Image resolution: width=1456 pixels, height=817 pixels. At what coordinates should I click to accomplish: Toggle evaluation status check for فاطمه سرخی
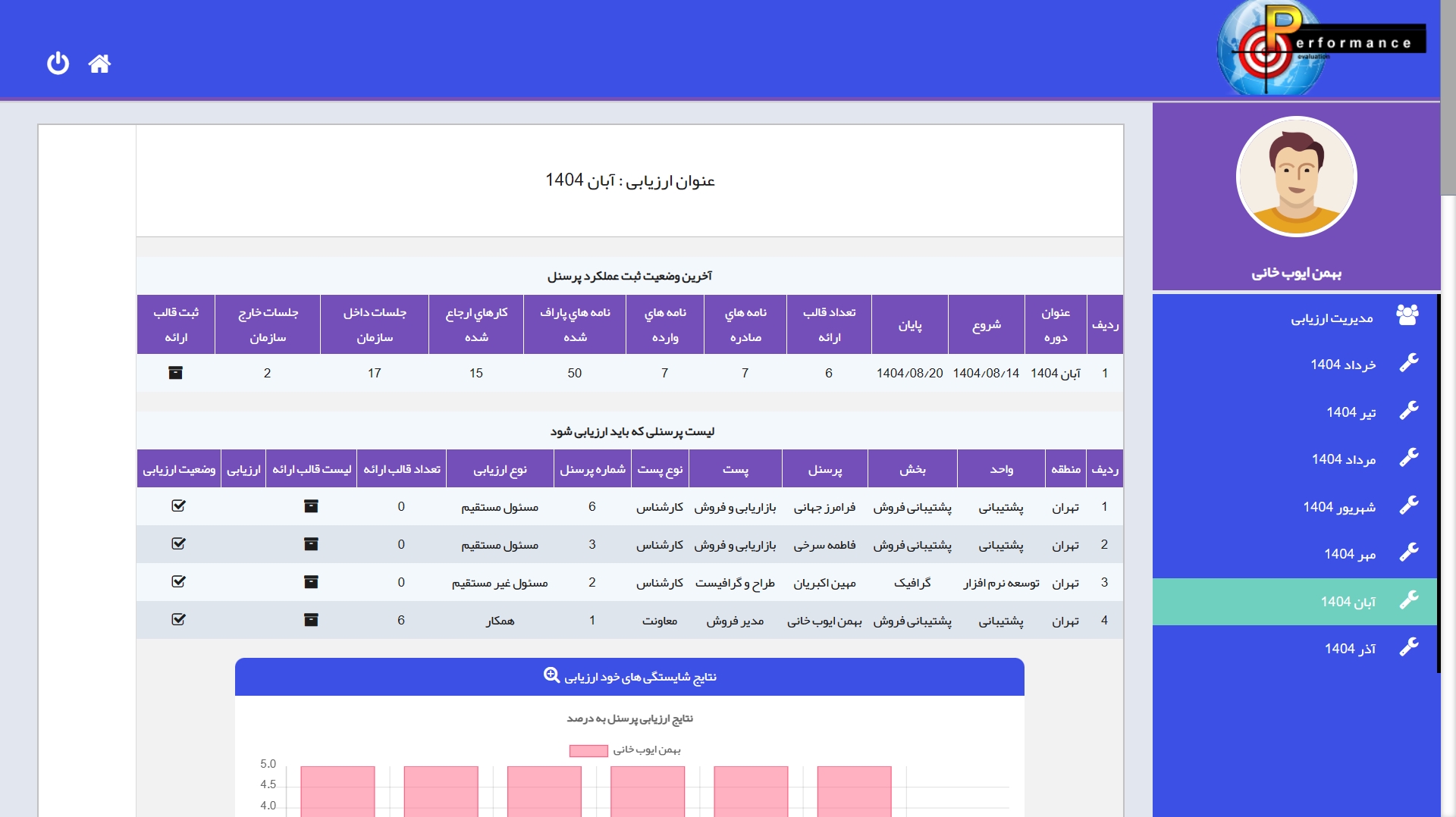click(178, 544)
